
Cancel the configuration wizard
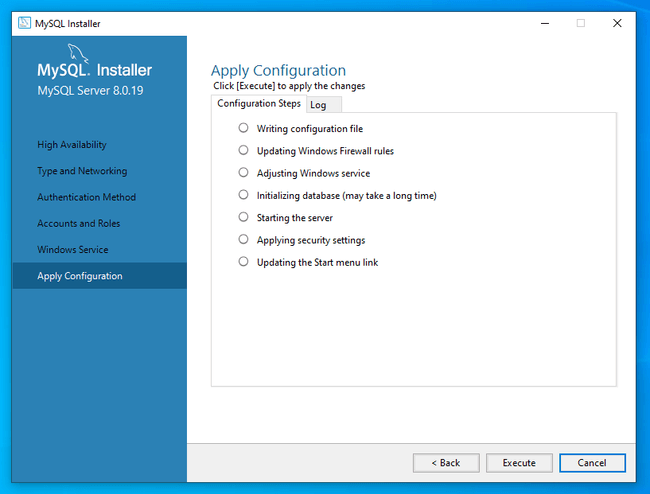click(x=591, y=463)
